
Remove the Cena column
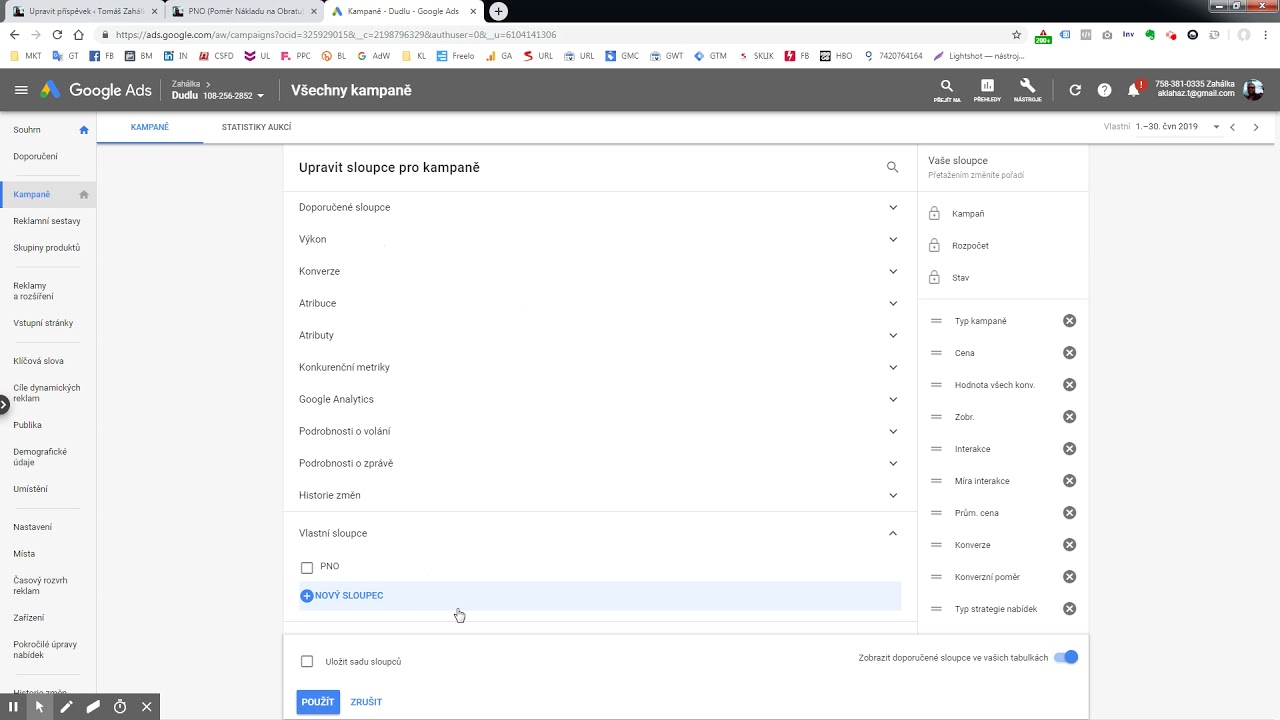pos(1069,353)
